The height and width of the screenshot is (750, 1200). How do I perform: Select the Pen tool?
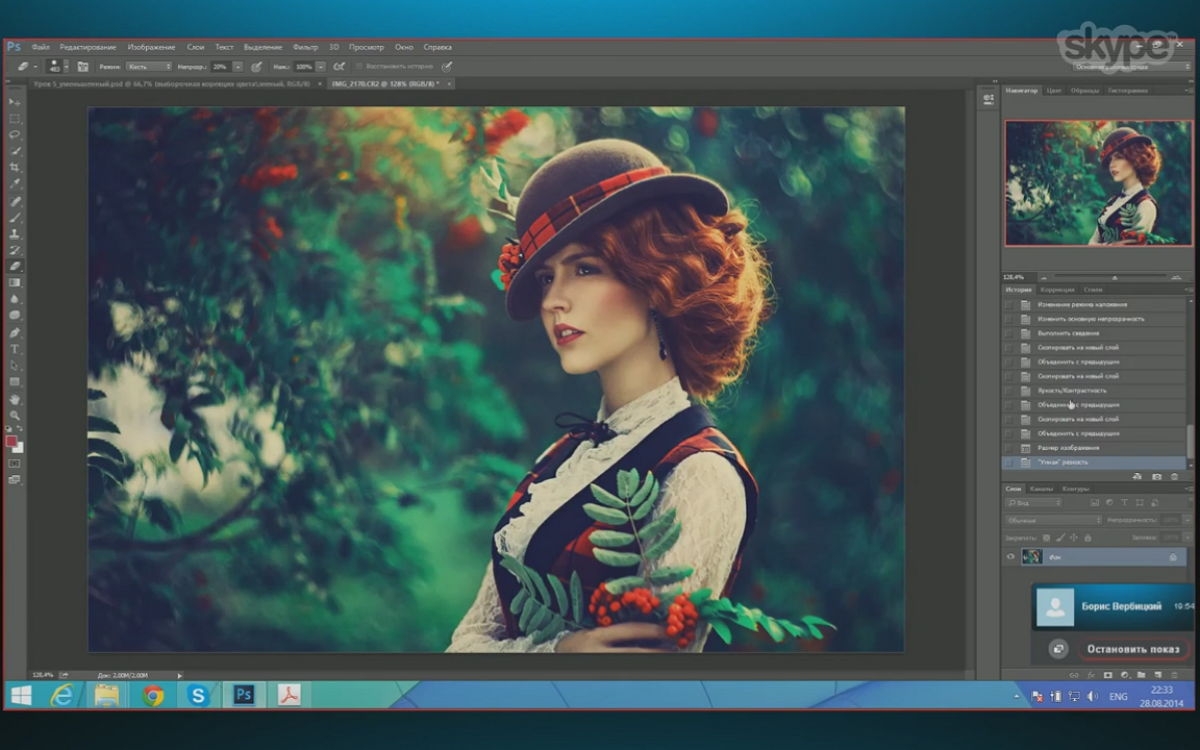pos(15,332)
